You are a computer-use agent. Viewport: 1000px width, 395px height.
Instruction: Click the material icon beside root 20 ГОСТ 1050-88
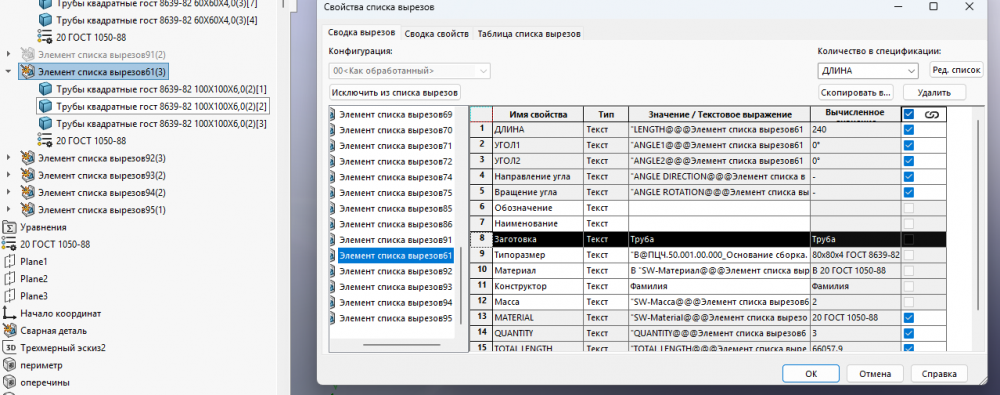[x=10, y=244]
